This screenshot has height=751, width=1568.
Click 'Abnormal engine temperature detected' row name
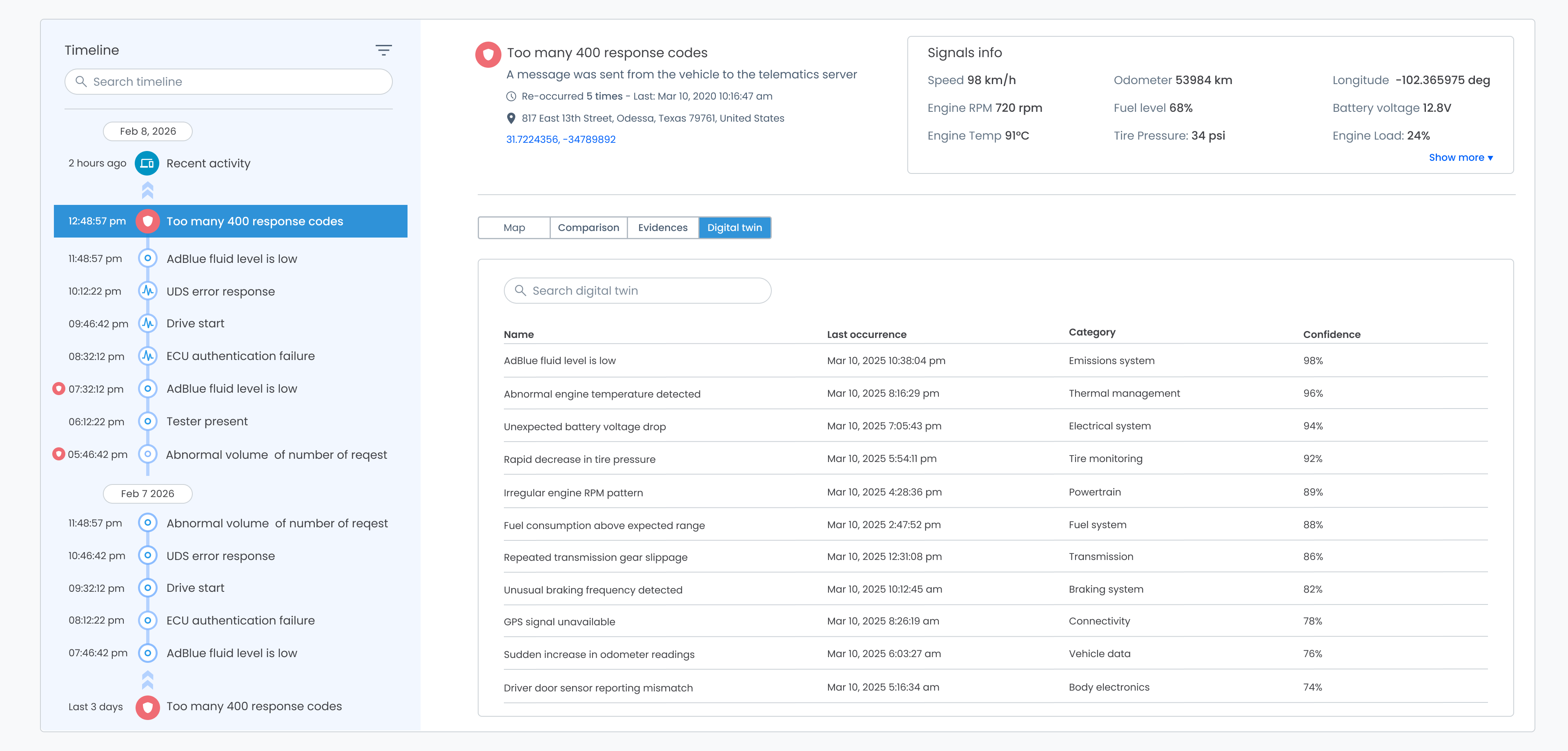coord(601,394)
